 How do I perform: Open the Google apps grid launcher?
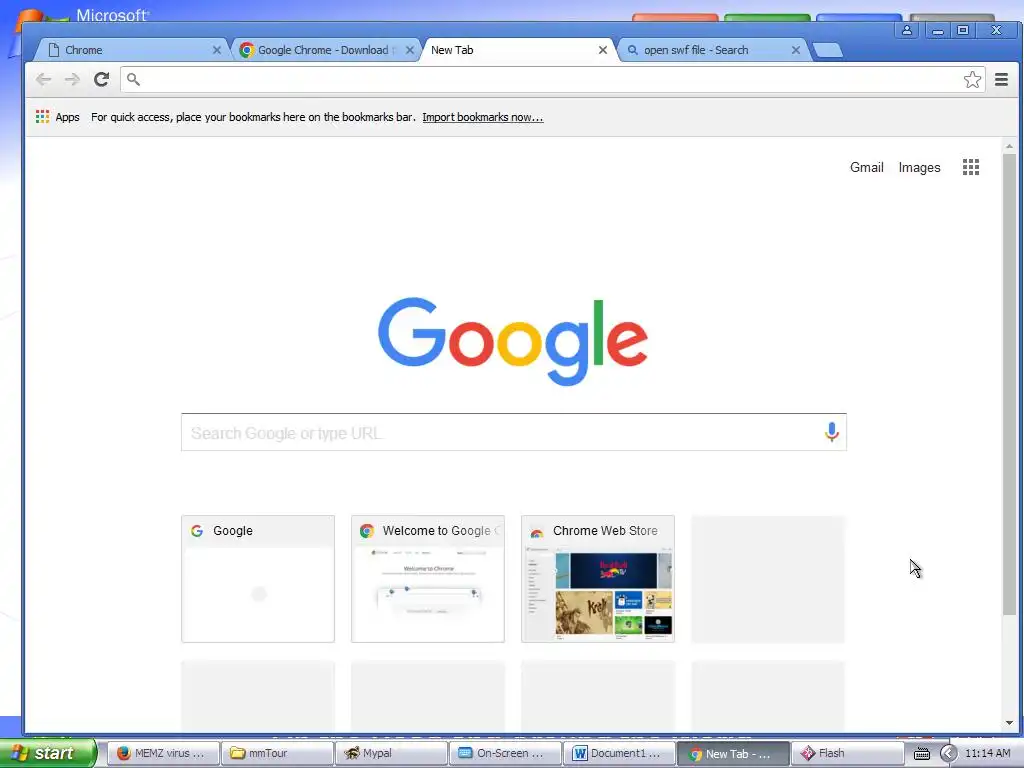tap(970, 167)
